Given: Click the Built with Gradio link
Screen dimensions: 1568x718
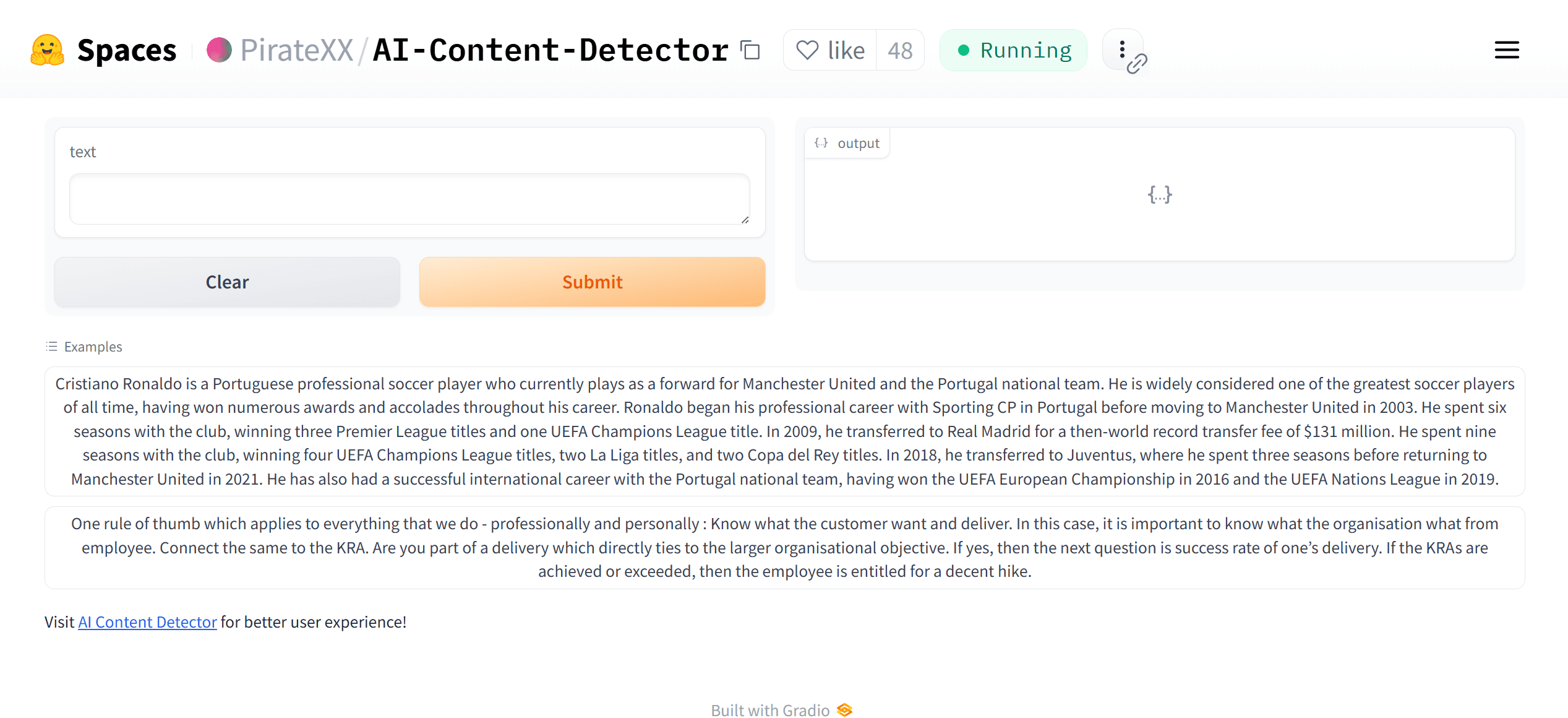Looking at the screenshot, I should coord(781,710).
